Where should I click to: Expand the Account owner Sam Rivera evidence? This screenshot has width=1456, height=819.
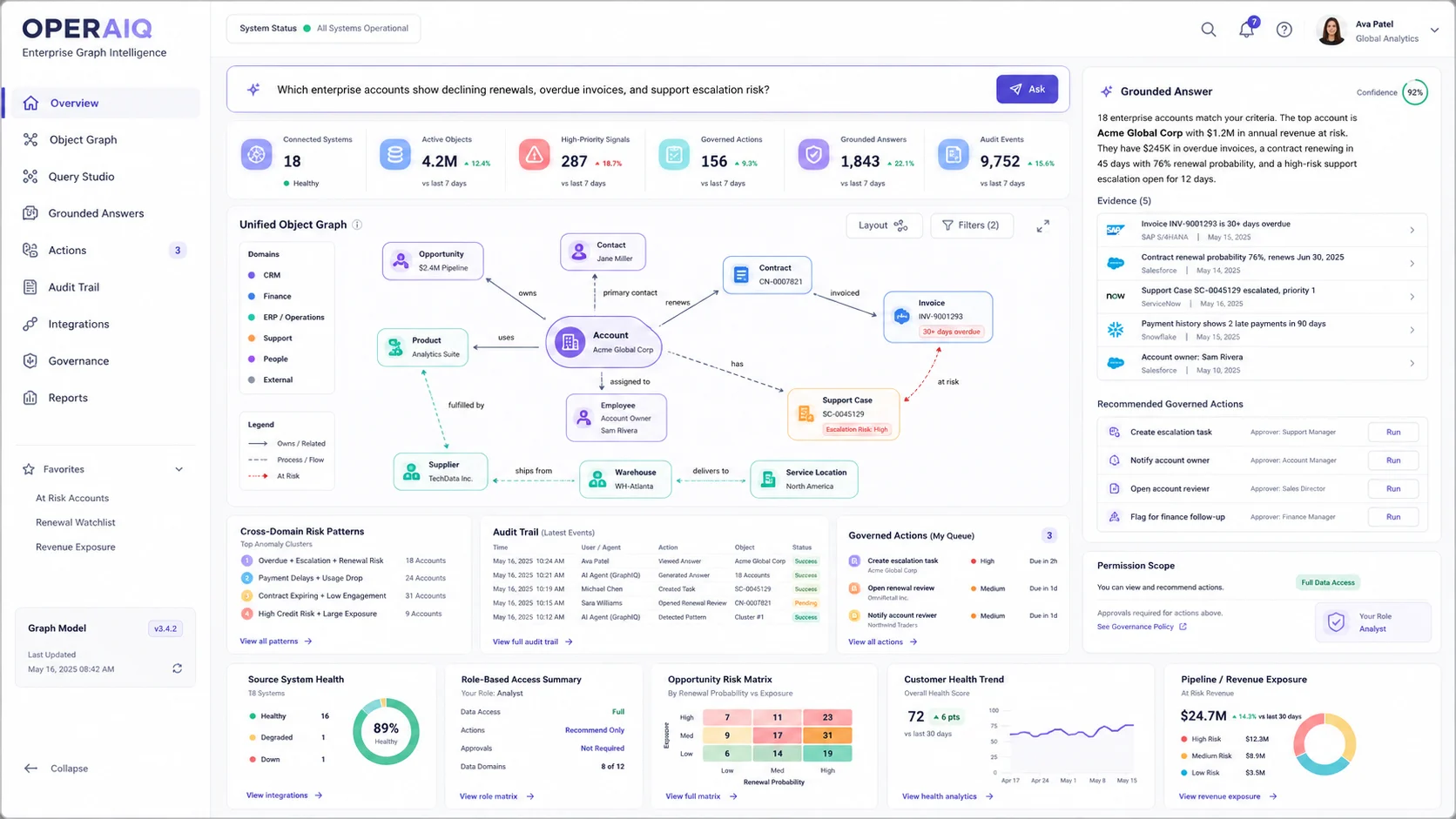click(1262, 363)
